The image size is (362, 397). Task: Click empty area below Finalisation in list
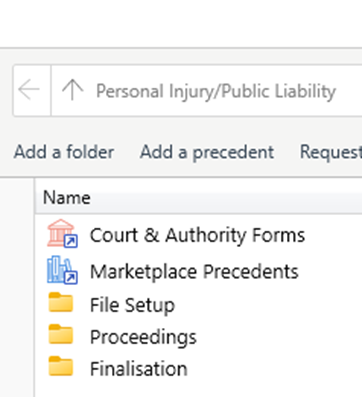[x=198, y=388]
